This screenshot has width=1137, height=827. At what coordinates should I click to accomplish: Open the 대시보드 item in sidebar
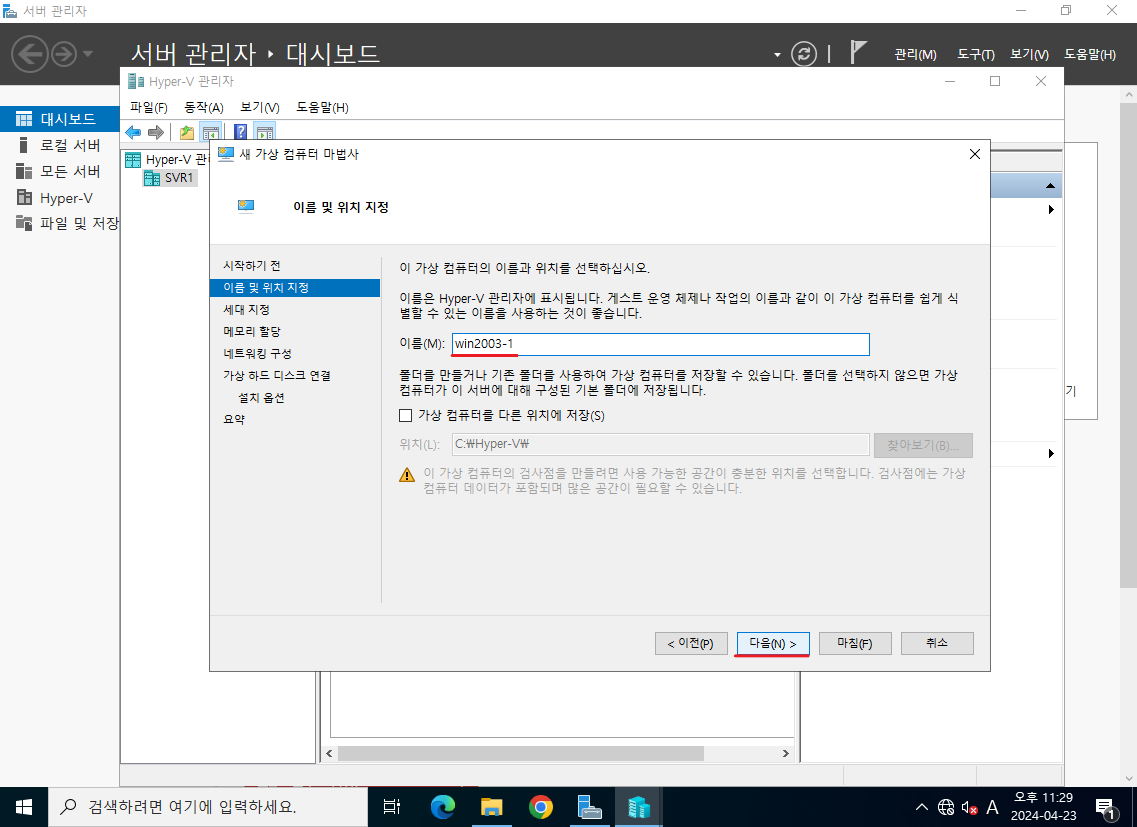point(59,119)
